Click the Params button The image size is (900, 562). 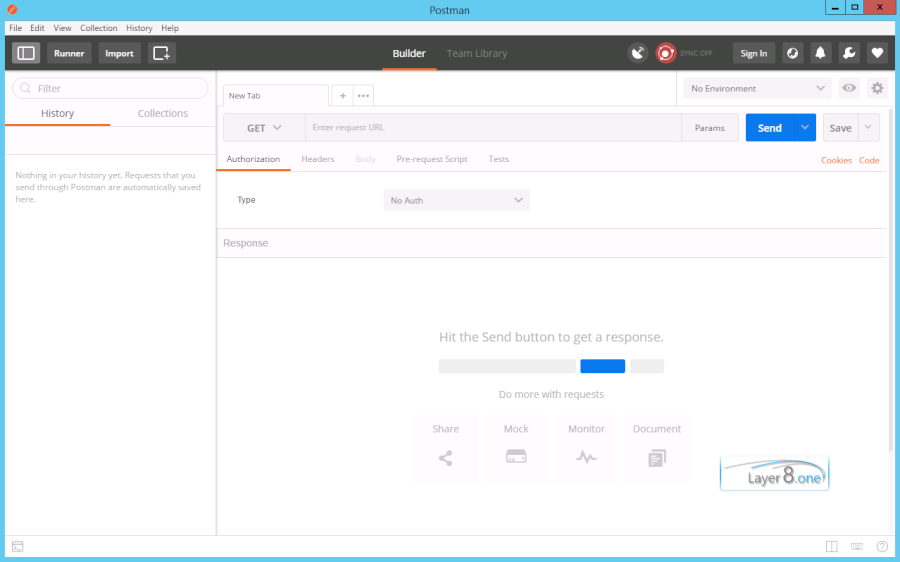709,127
